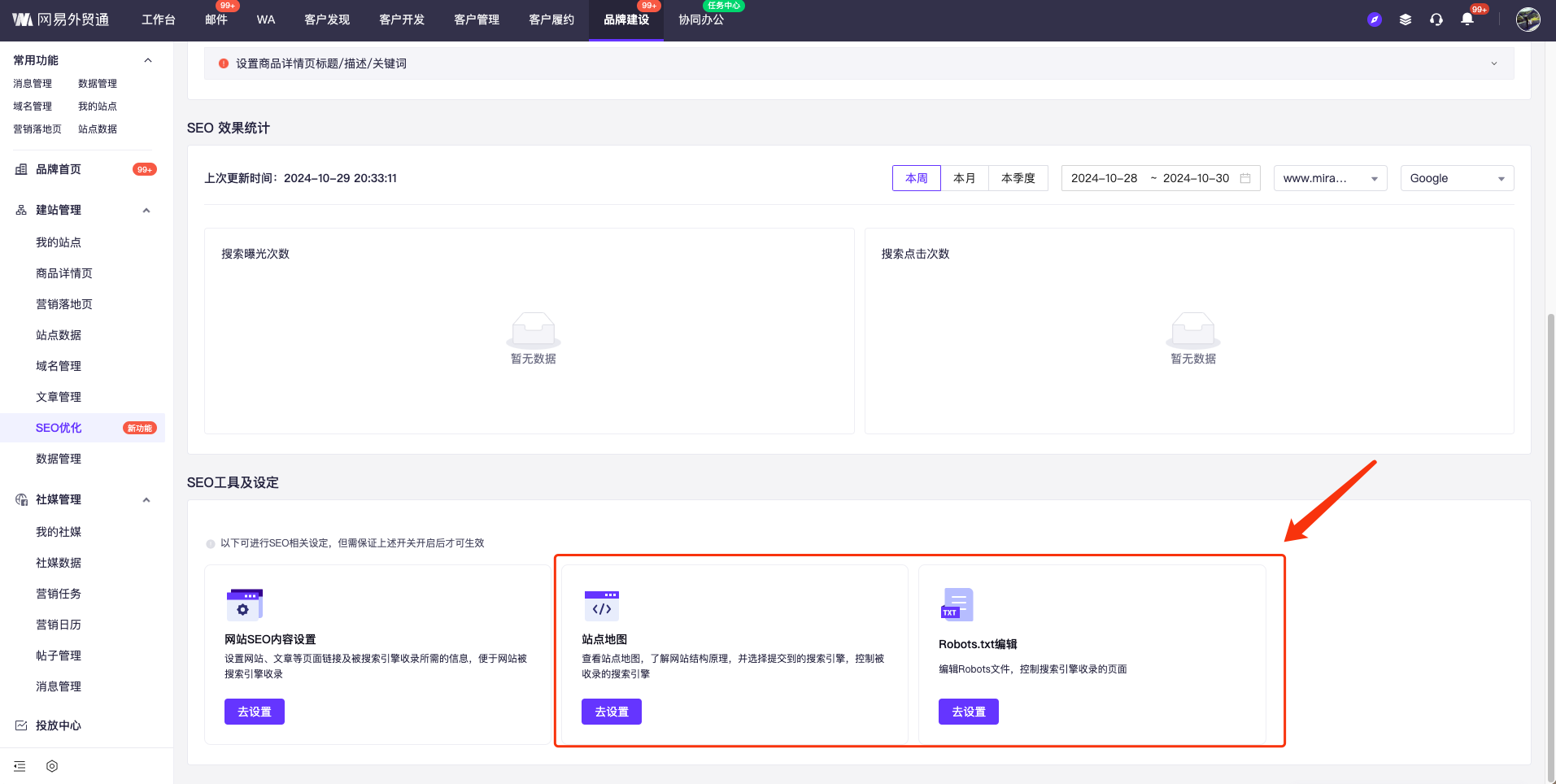The height and width of the screenshot is (784, 1556).
Task: Select the 本月 time range option
Action: coord(964,178)
